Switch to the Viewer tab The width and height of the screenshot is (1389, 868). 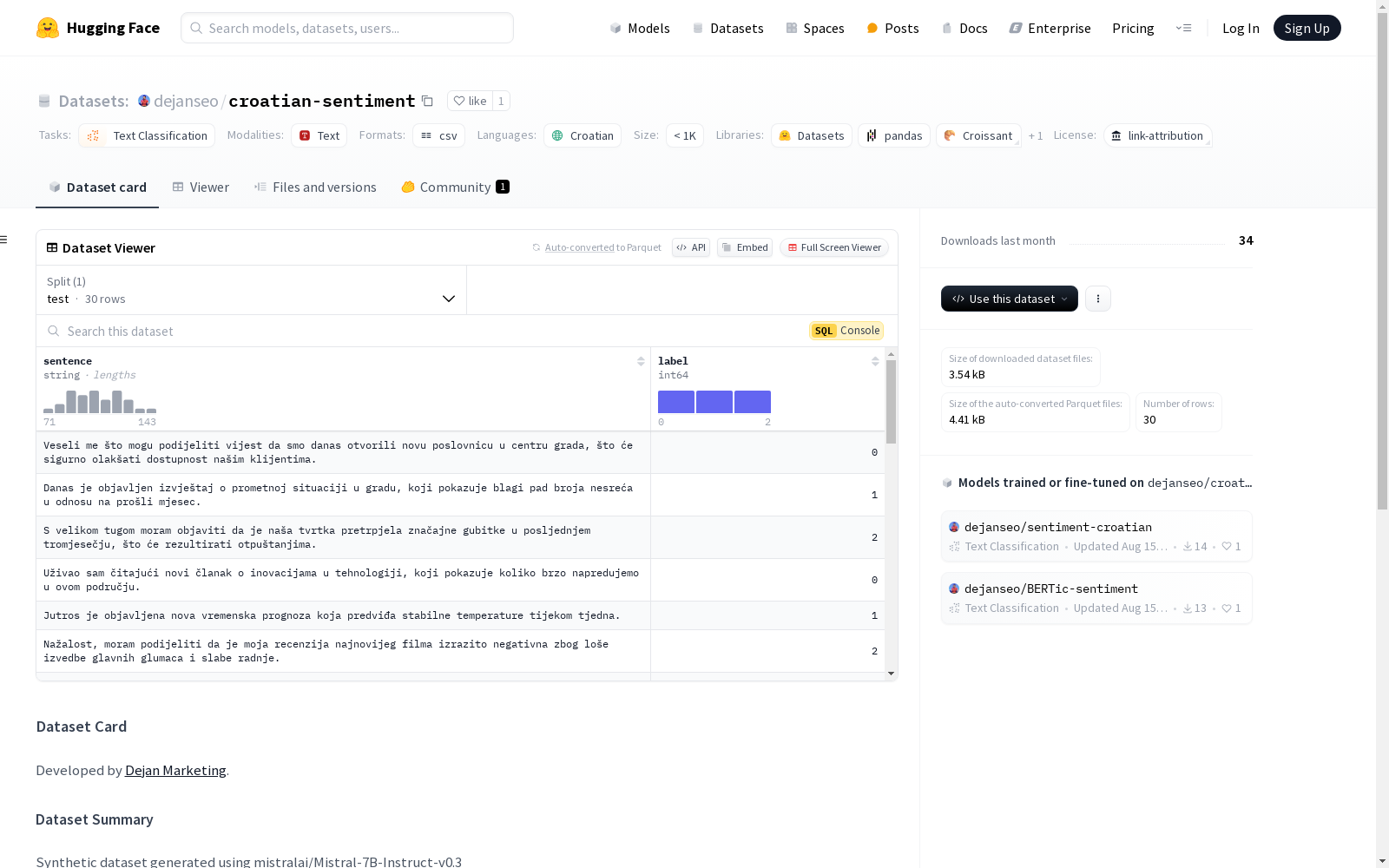pos(201,187)
